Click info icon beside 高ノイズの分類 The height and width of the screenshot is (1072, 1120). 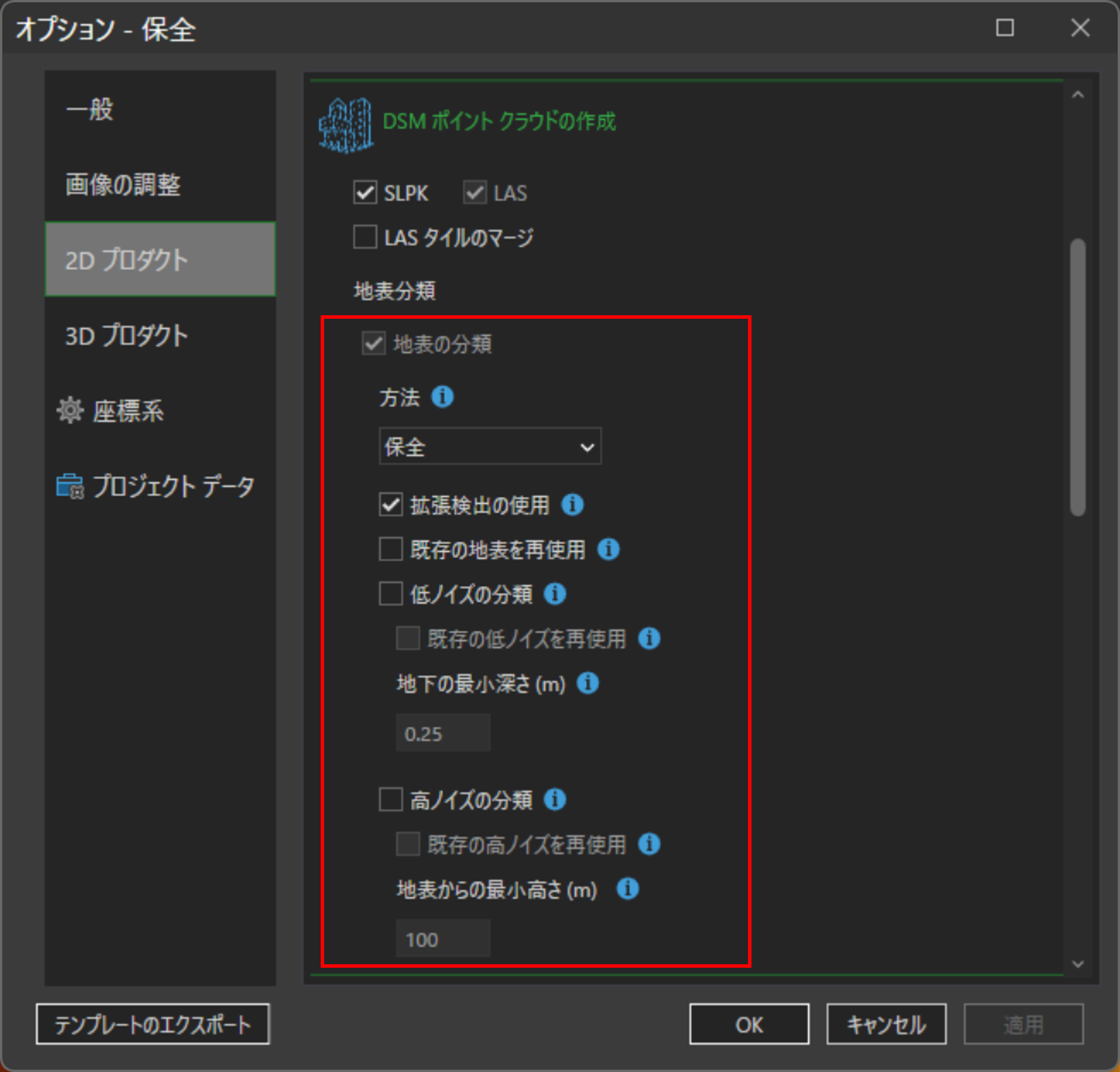tap(555, 800)
